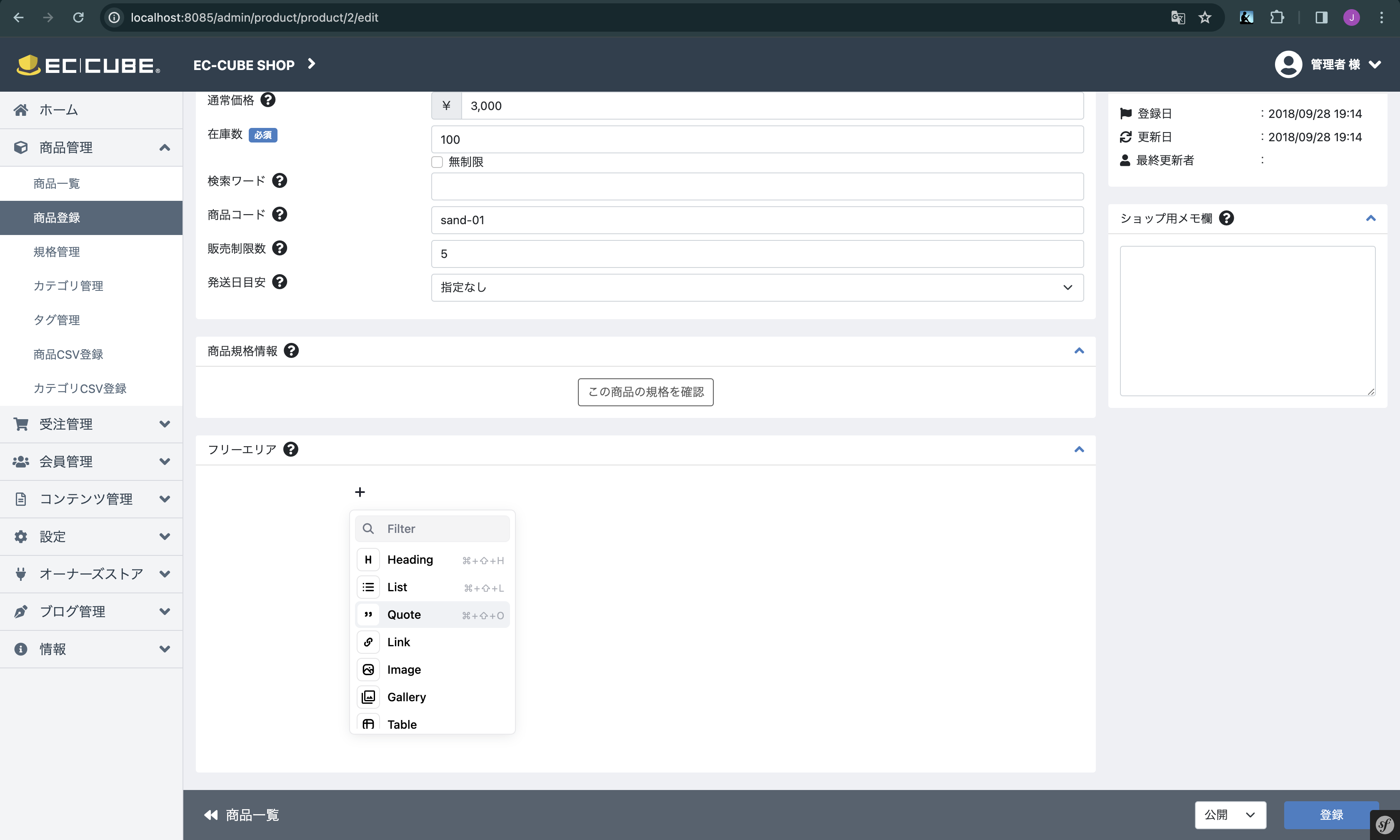
Task: Open the browser extensions puzzle icon
Action: tap(1277, 17)
